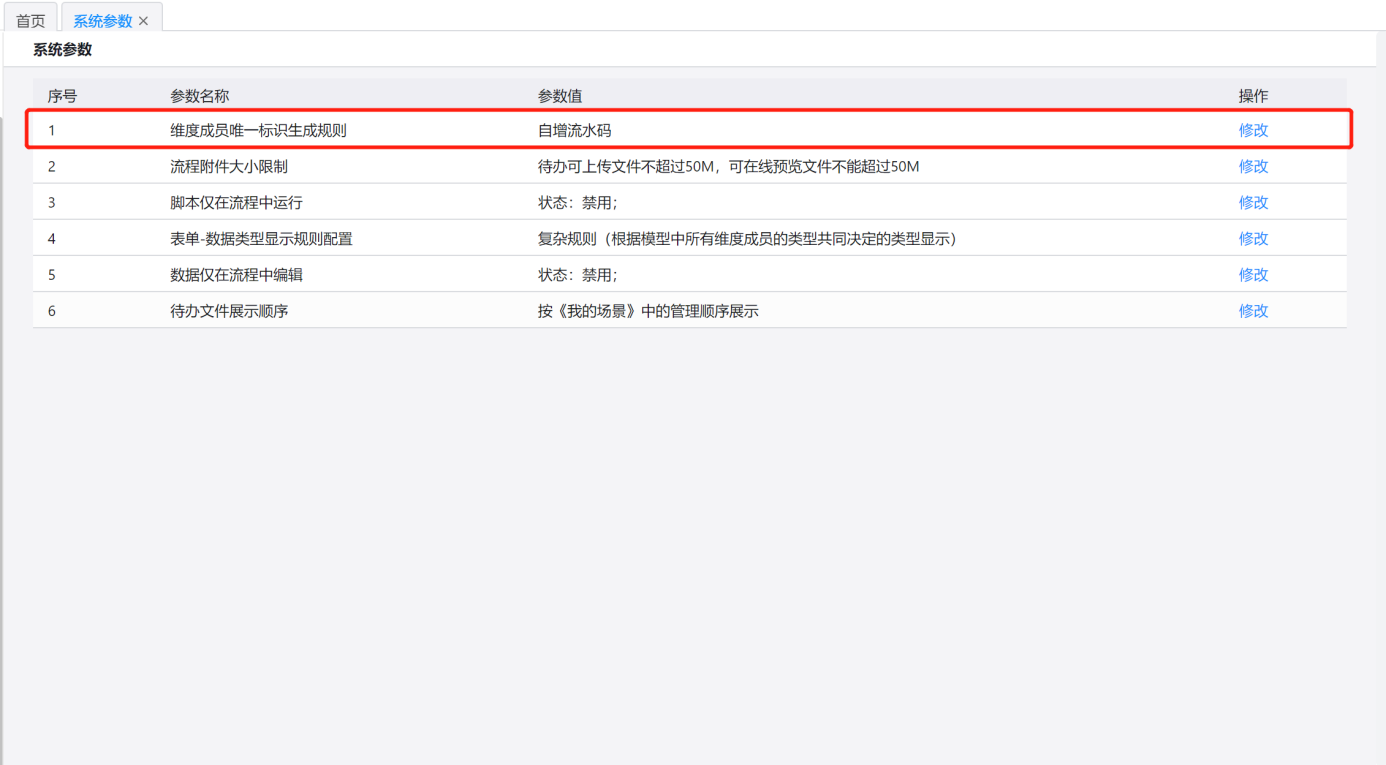
Task: Edit the 脚本仅在流程中运行 parameter via 修改
Action: [1252, 202]
